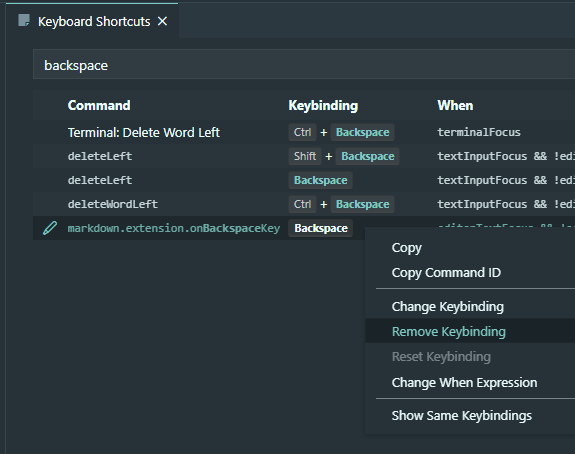The width and height of the screenshot is (575, 454).
Task: Select Copy Command ID menu entry
Action: [446, 272]
